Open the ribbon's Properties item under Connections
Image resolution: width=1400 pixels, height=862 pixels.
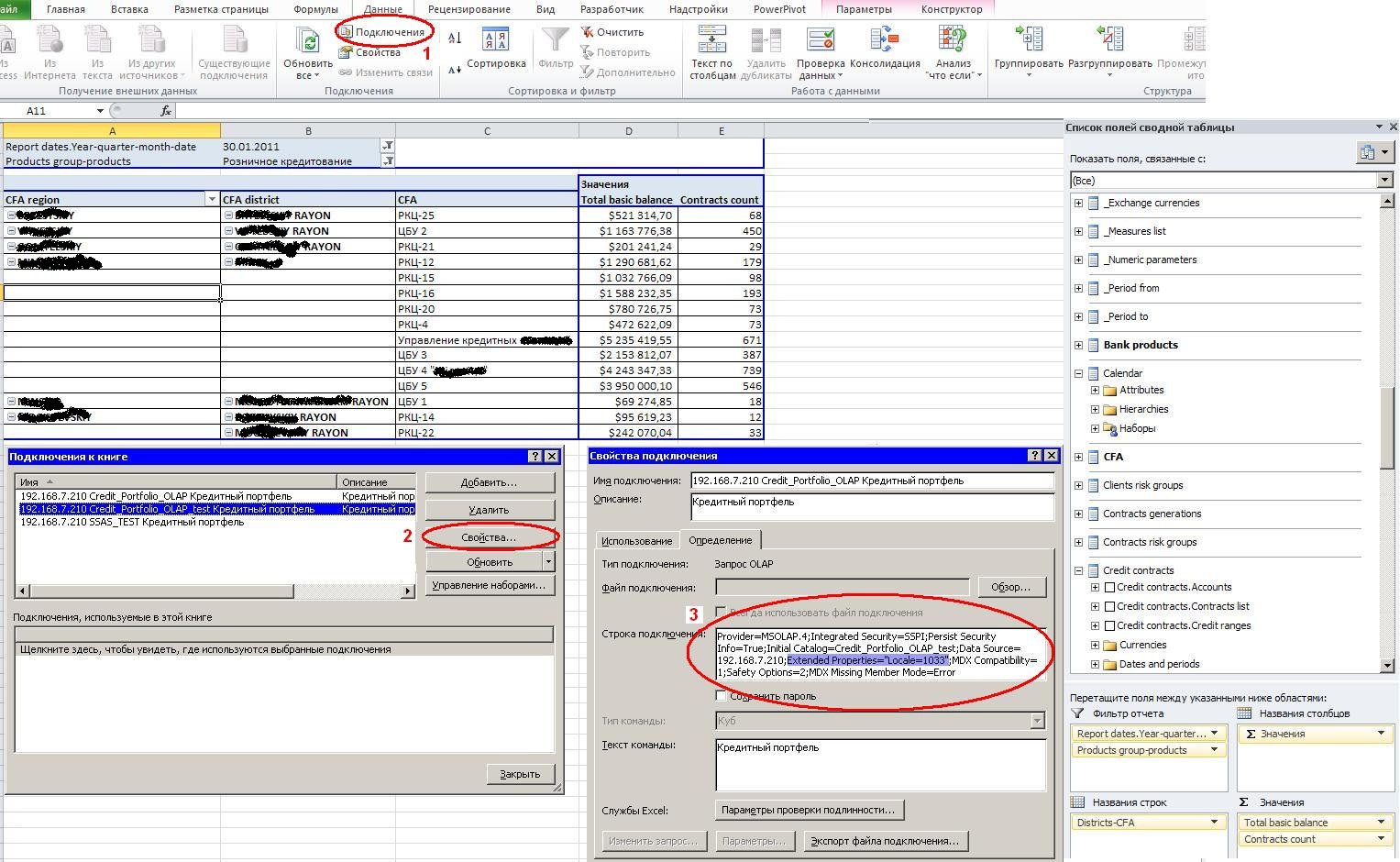pos(370,52)
